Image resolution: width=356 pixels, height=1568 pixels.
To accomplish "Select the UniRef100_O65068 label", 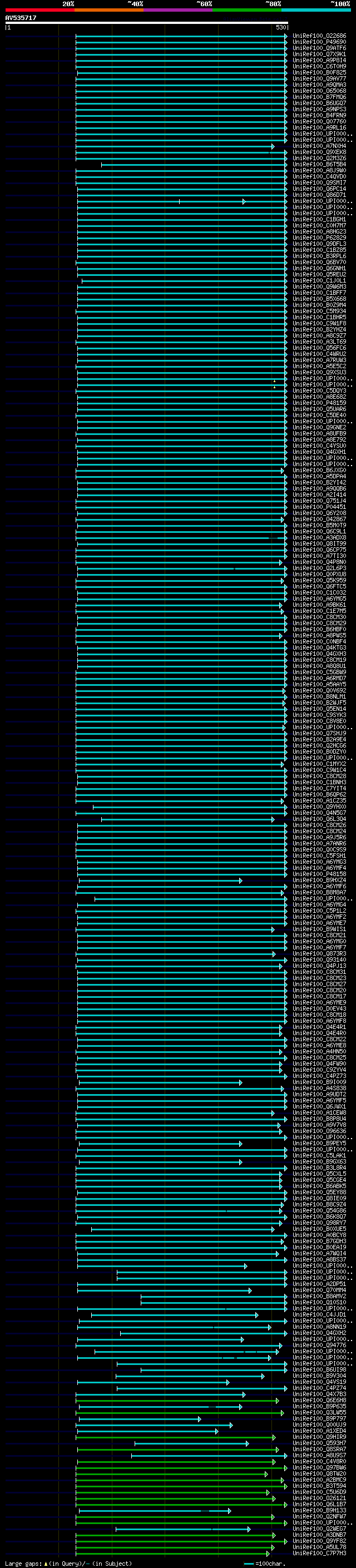I will click(319, 91).
